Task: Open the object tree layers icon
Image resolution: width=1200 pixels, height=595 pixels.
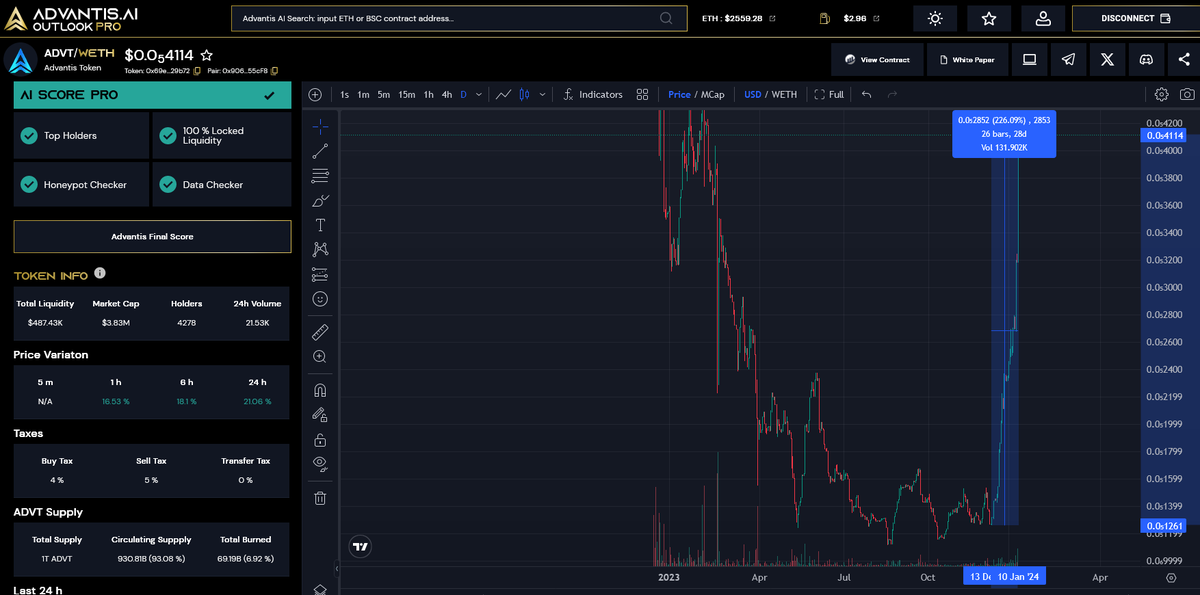Action: point(320,589)
